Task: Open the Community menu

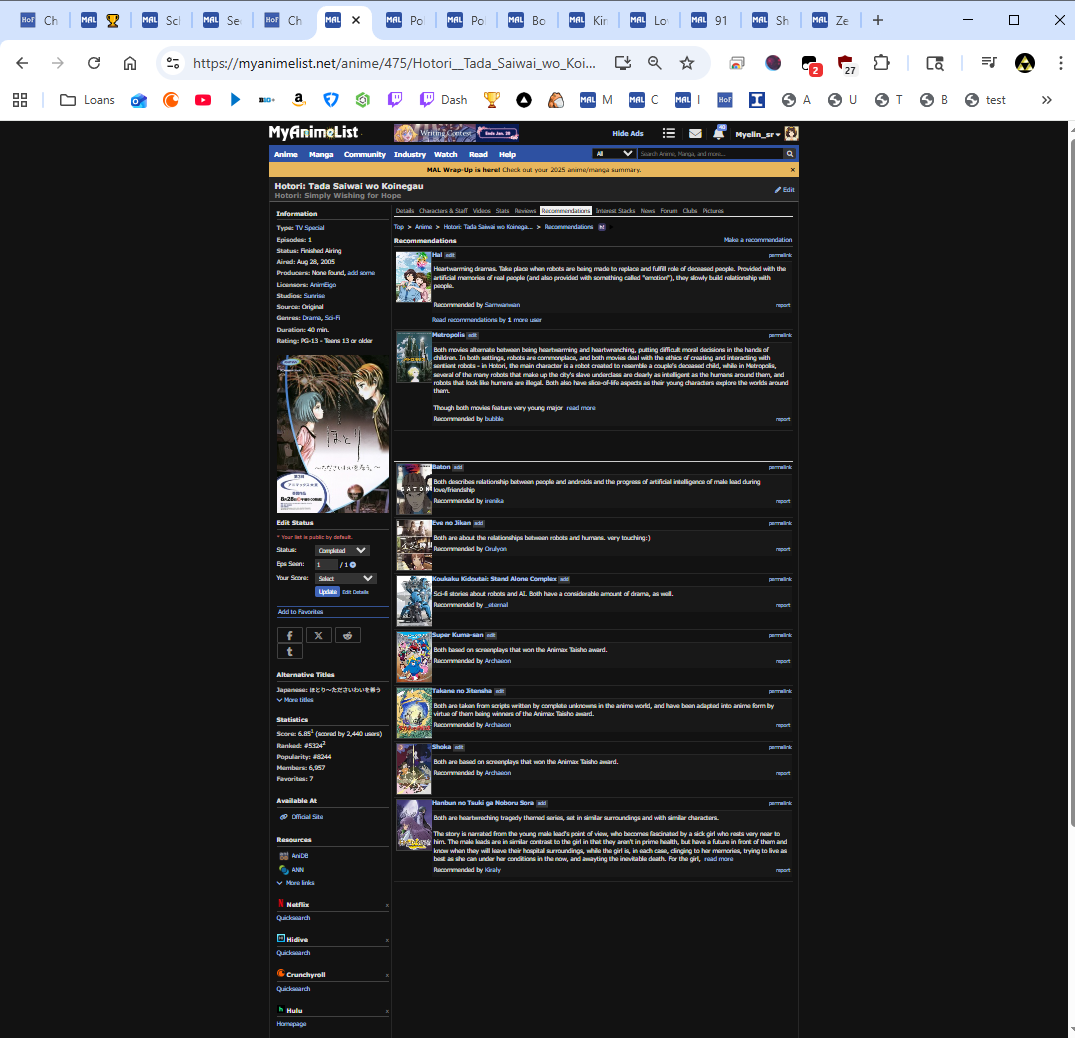Action: click(365, 155)
